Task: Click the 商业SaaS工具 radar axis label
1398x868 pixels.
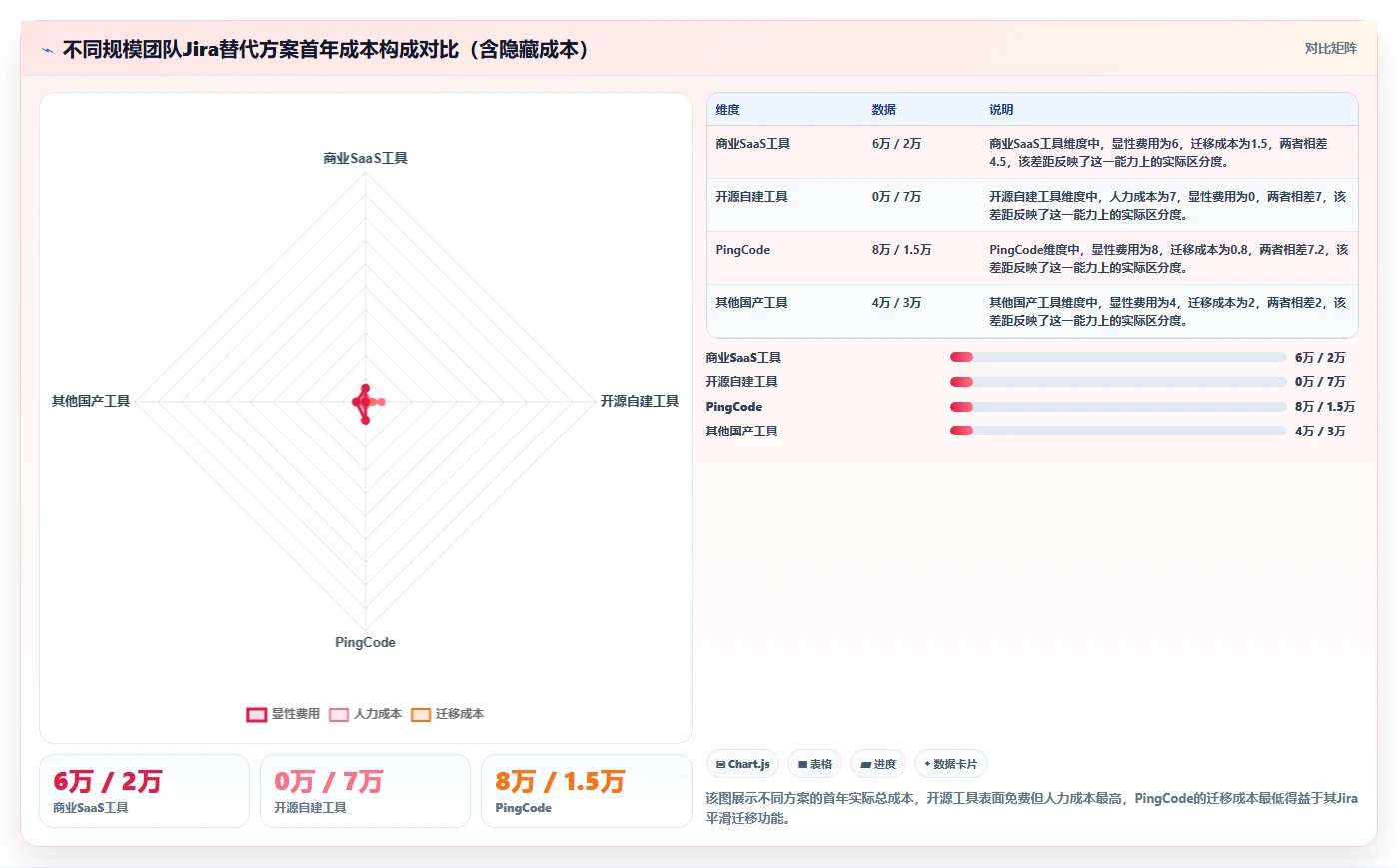Action: click(x=365, y=158)
